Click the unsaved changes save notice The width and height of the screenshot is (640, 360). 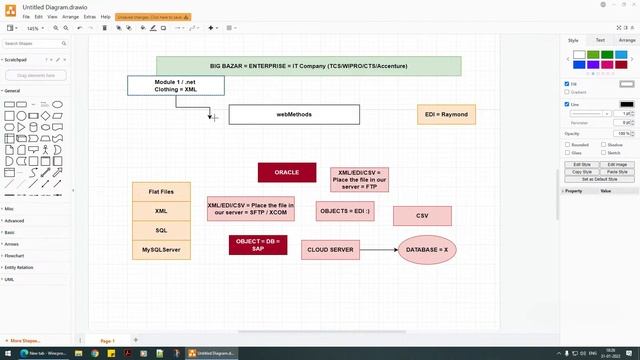tap(153, 17)
